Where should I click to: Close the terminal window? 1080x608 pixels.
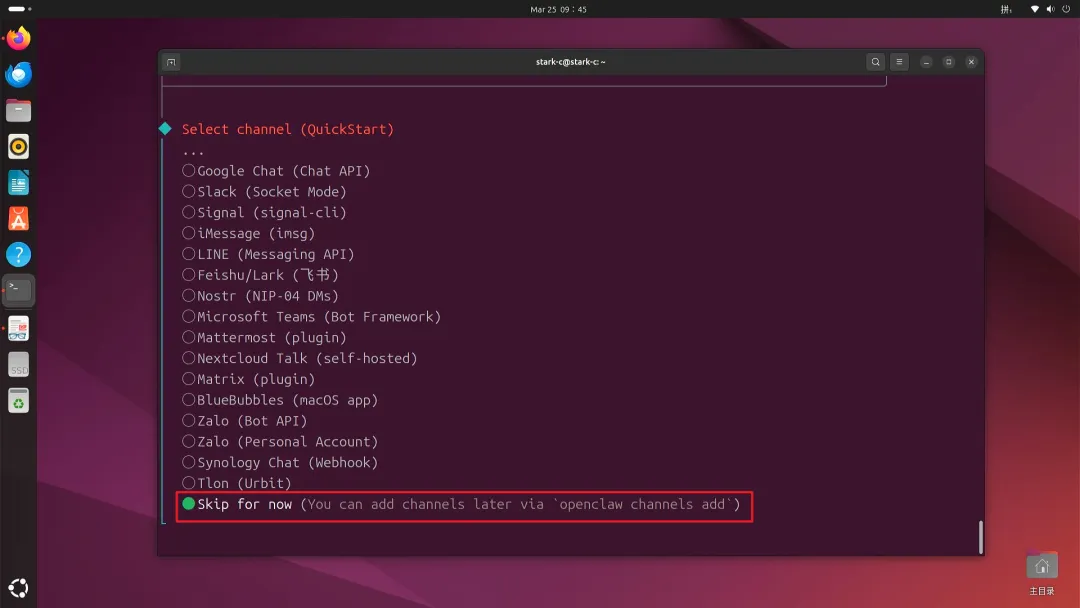point(971,62)
